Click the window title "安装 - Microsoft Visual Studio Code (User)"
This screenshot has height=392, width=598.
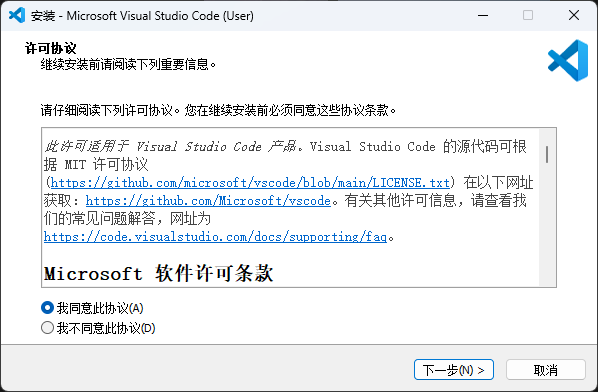142,16
